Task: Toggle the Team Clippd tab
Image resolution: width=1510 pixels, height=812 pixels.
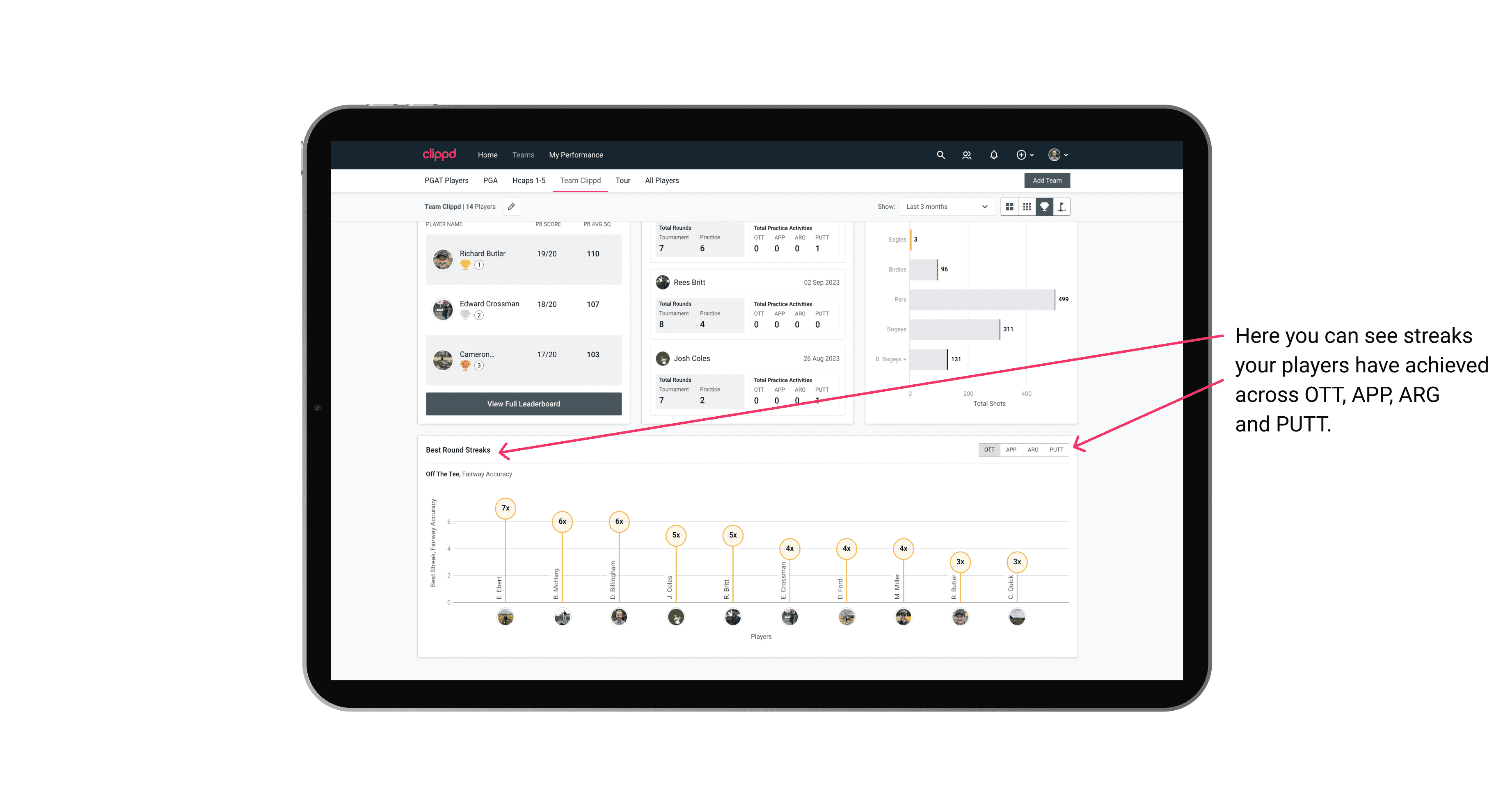Action: 580,181
